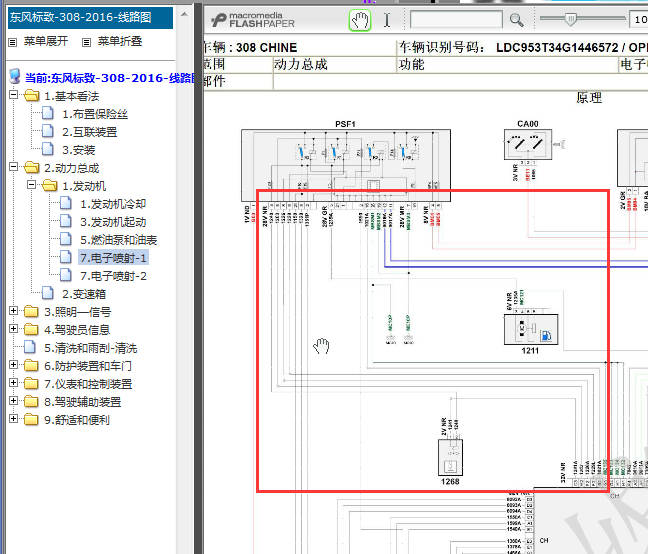
Task: Click 菜单展开 to expand the menu
Action: coord(45,41)
